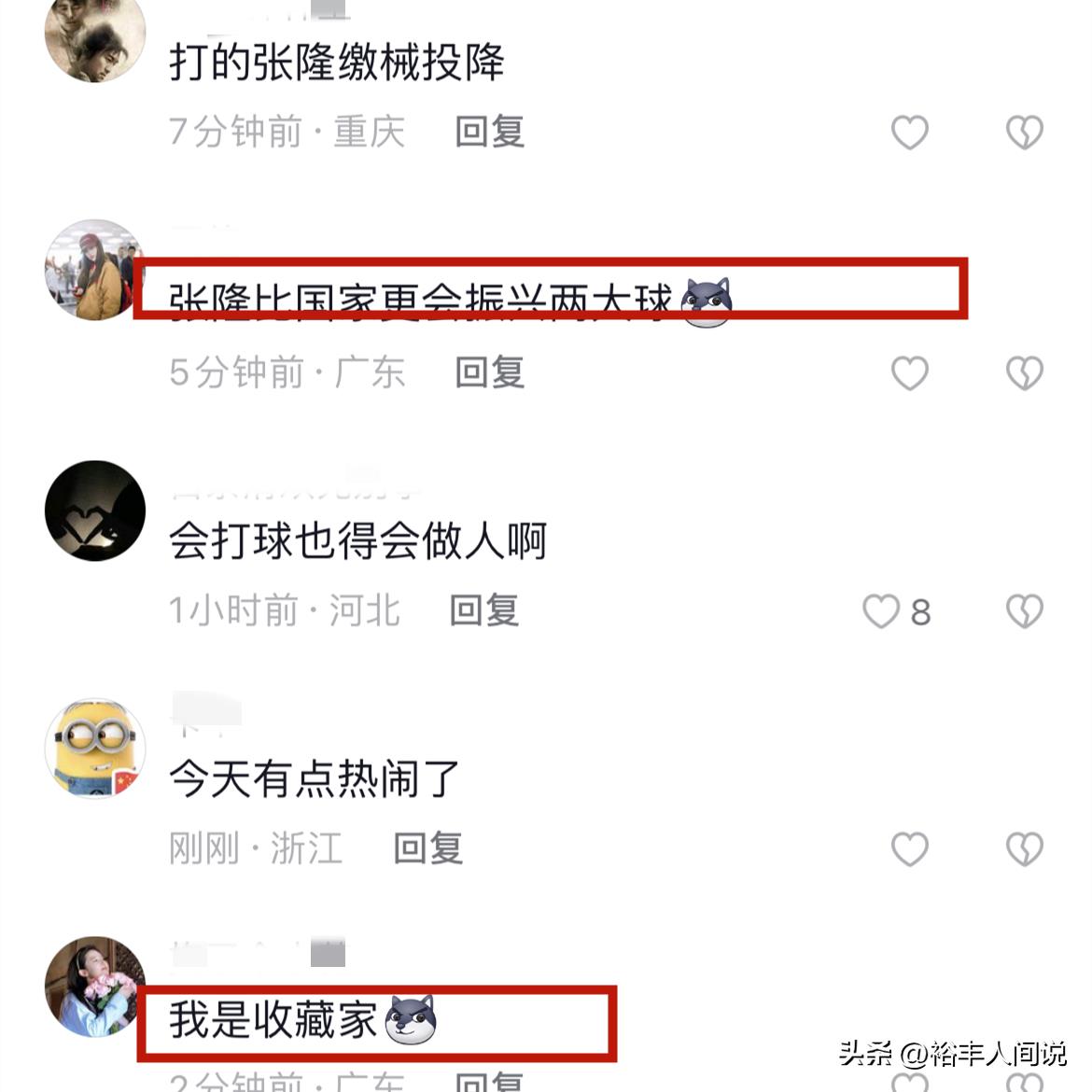Select the comment text 会打球也得会做人啊

click(358, 541)
